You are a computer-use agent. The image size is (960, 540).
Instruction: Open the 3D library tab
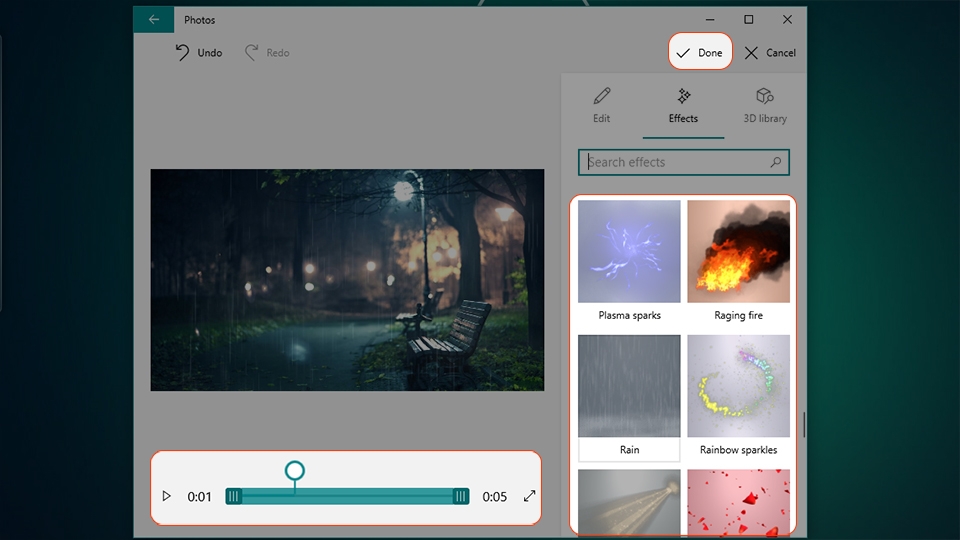point(765,105)
